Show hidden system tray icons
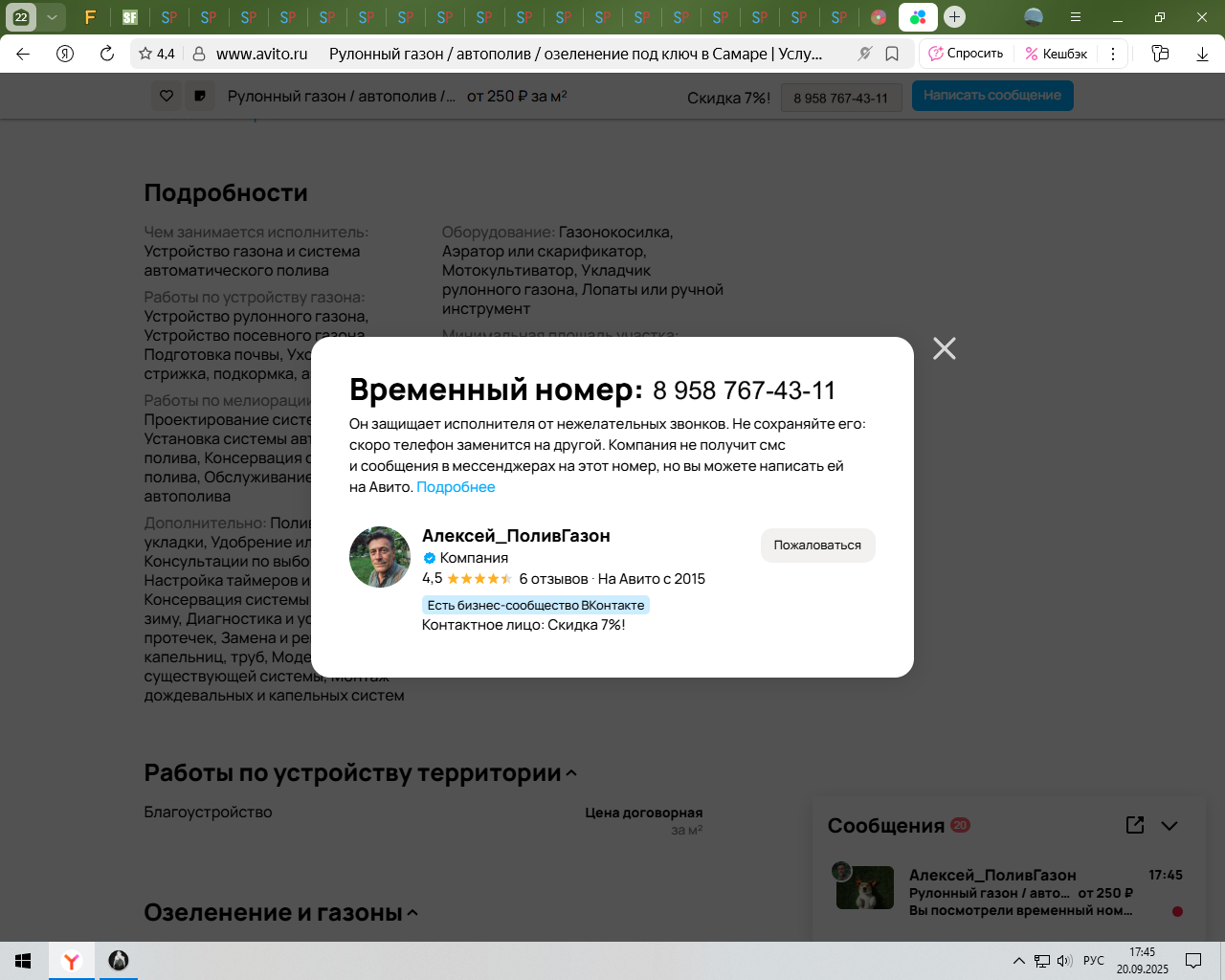 [x=1019, y=961]
